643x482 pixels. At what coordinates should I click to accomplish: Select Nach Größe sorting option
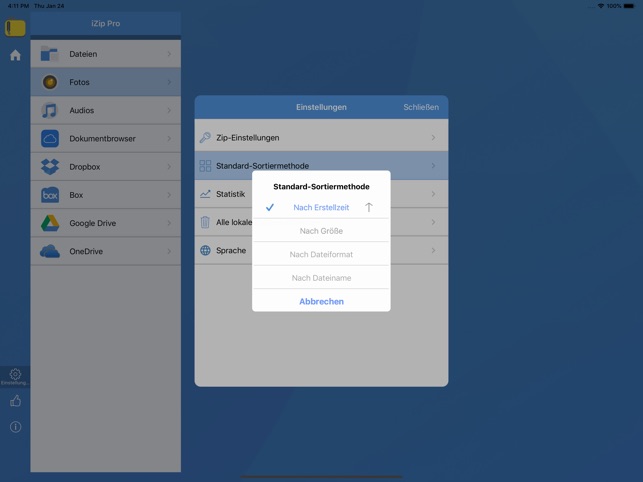point(321,231)
